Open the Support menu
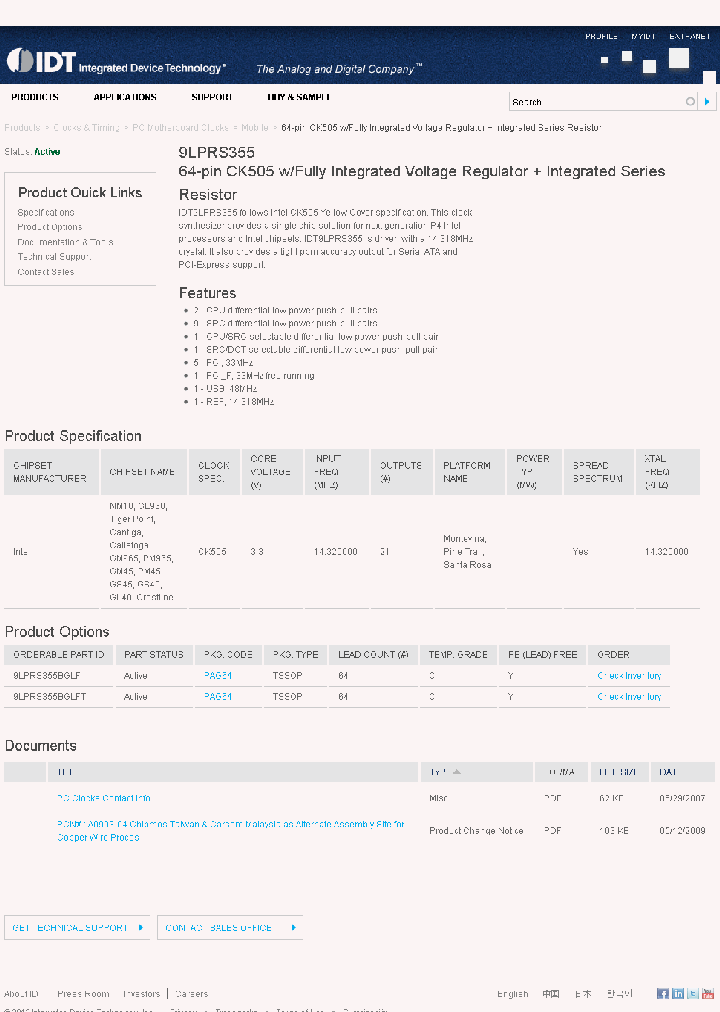This screenshot has height=1012, width=720. [212, 97]
